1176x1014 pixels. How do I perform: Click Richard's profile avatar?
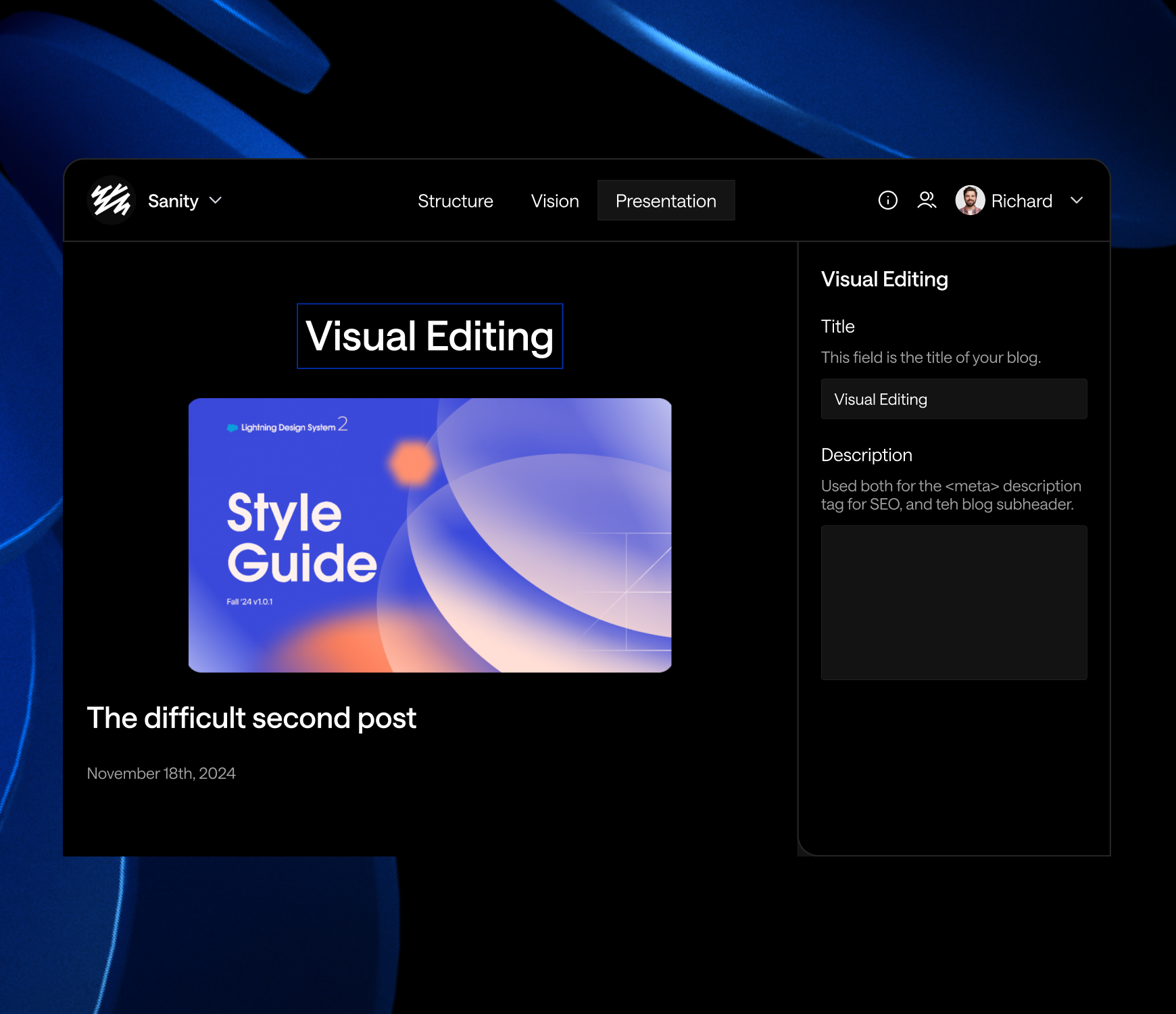pyautogui.click(x=970, y=200)
